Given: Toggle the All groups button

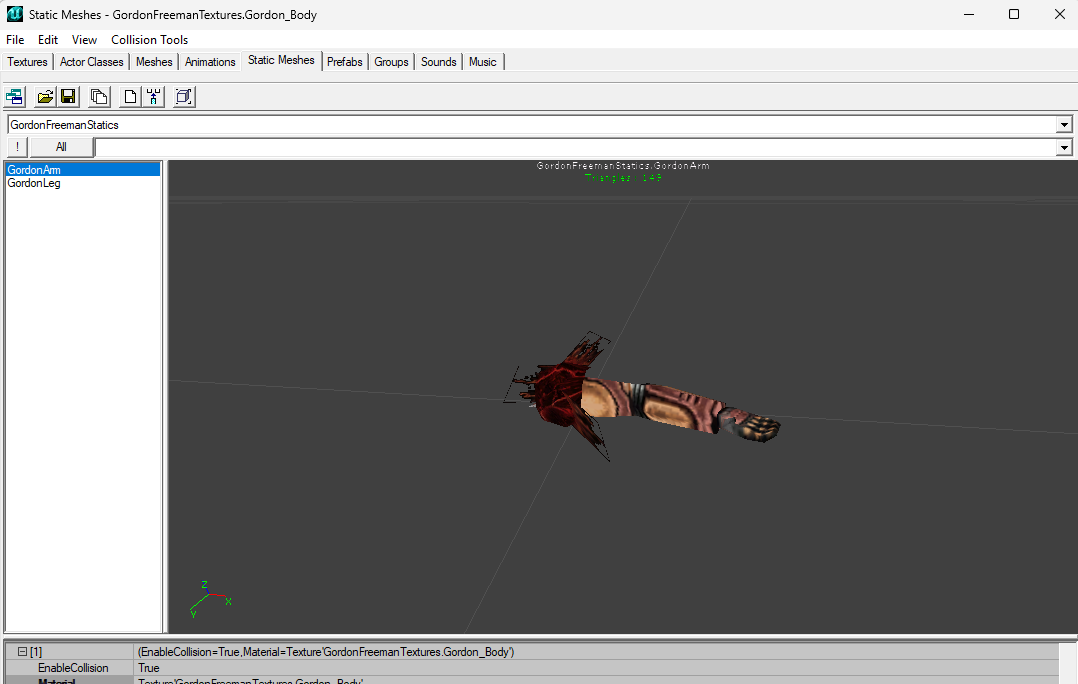Looking at the screenshot, I should [x=61, y=147].
